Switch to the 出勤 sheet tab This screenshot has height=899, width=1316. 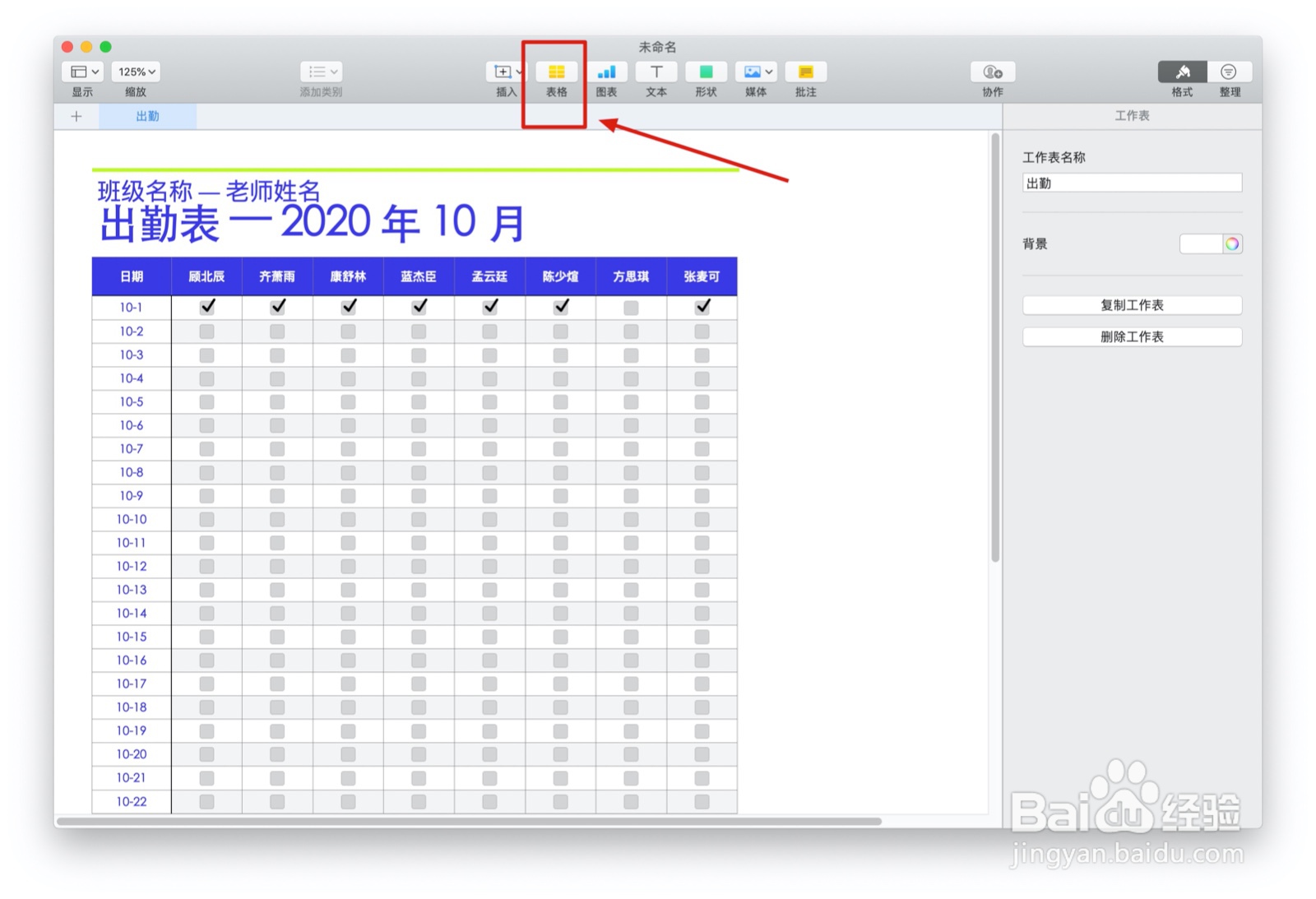(147, 116)
